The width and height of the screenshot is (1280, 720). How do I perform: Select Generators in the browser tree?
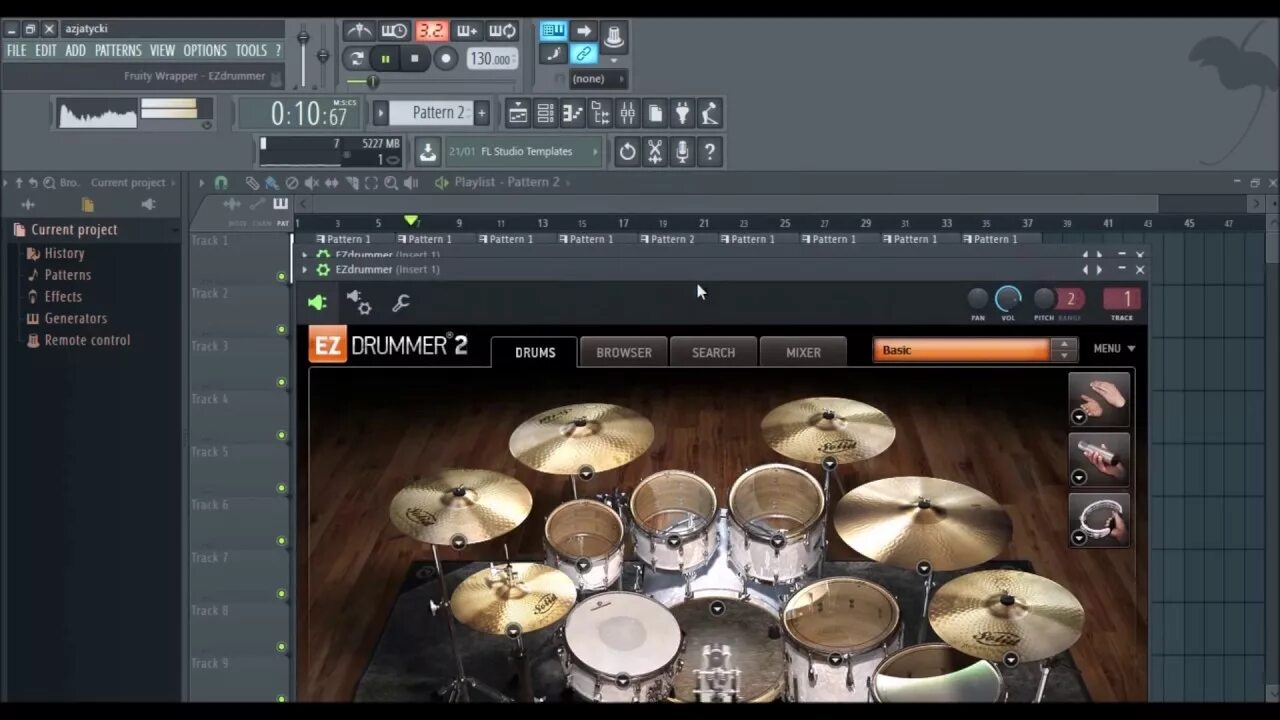point(75,319)
